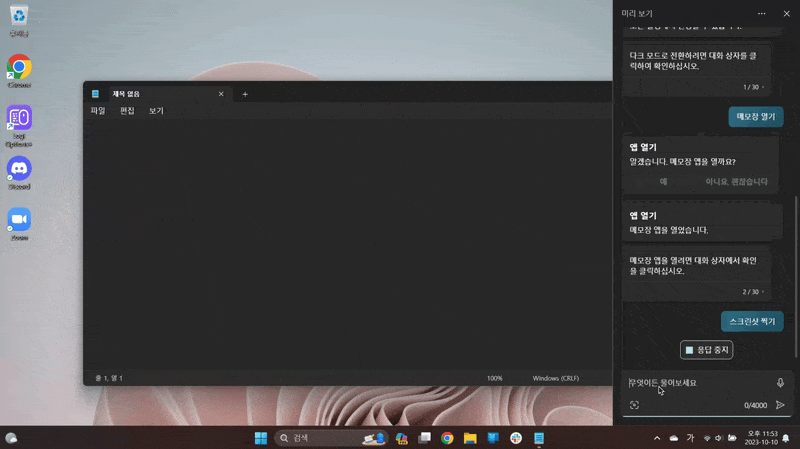Image resolution: width=800 pixels, height=449 pixels.
Task: Open the volume speaker tray icon
Action: pyautogui.click(x=719, y=438)
